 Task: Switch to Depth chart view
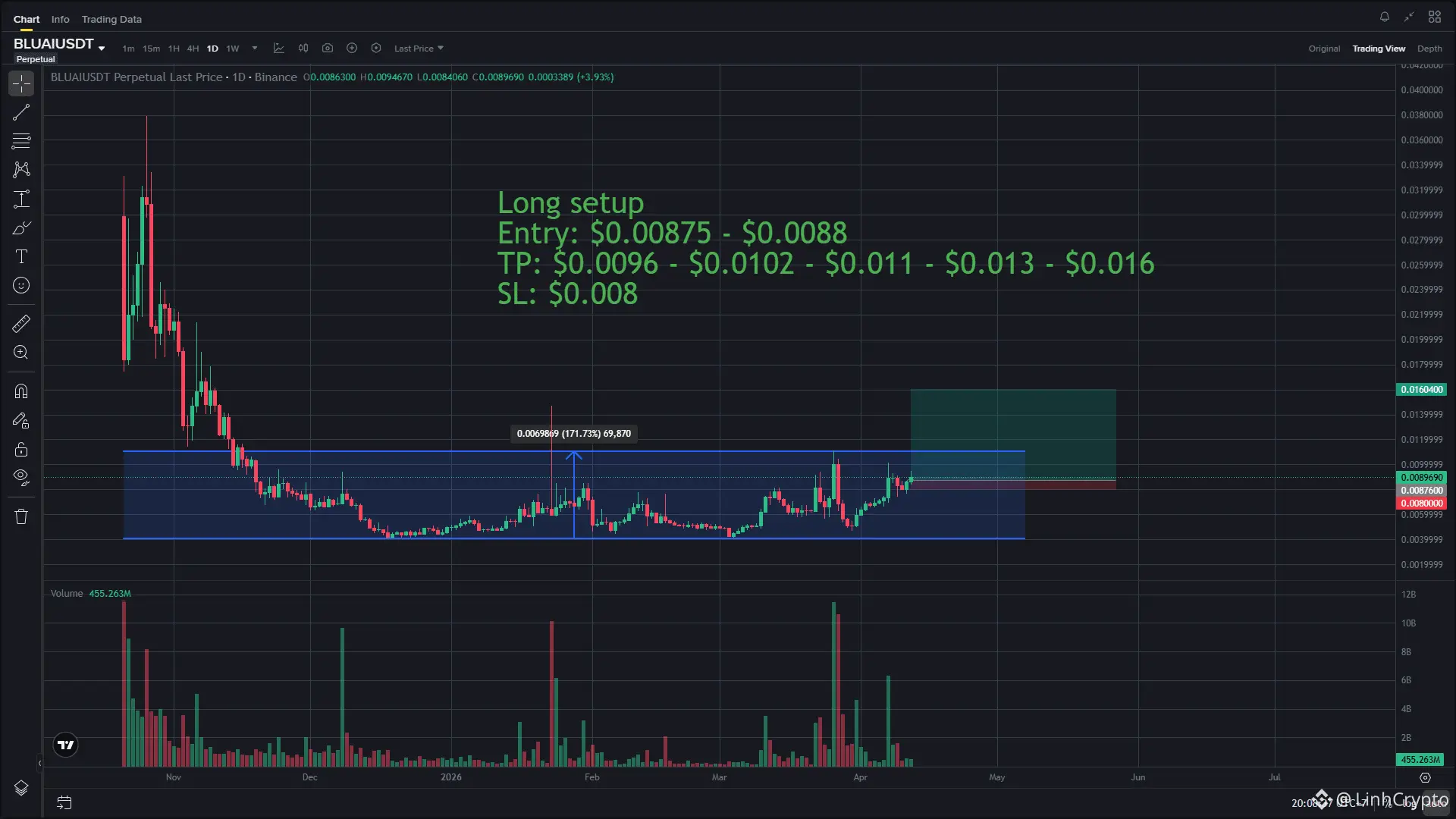[x=1429, y=49]
